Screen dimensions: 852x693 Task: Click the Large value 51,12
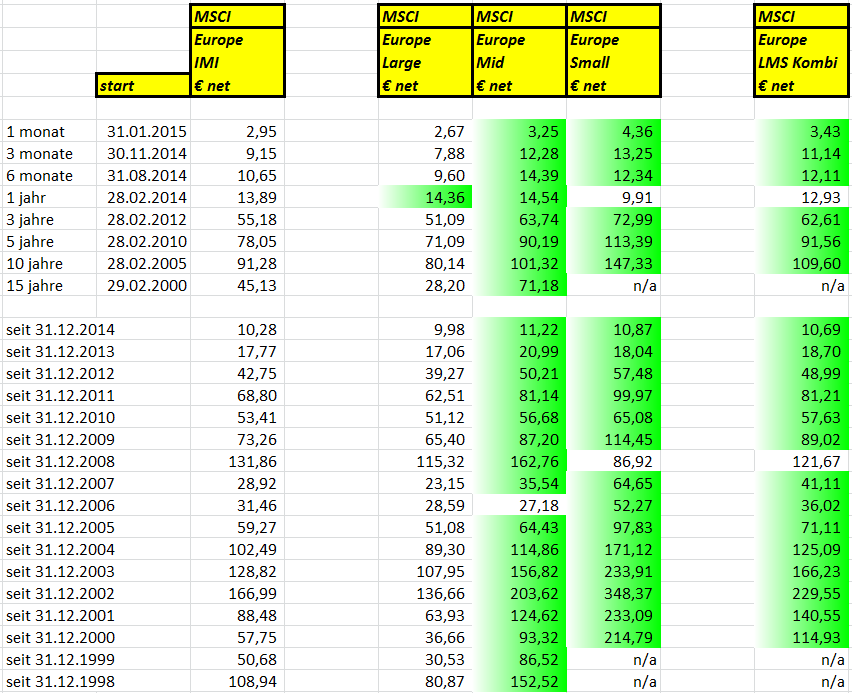tap(444, 417)
